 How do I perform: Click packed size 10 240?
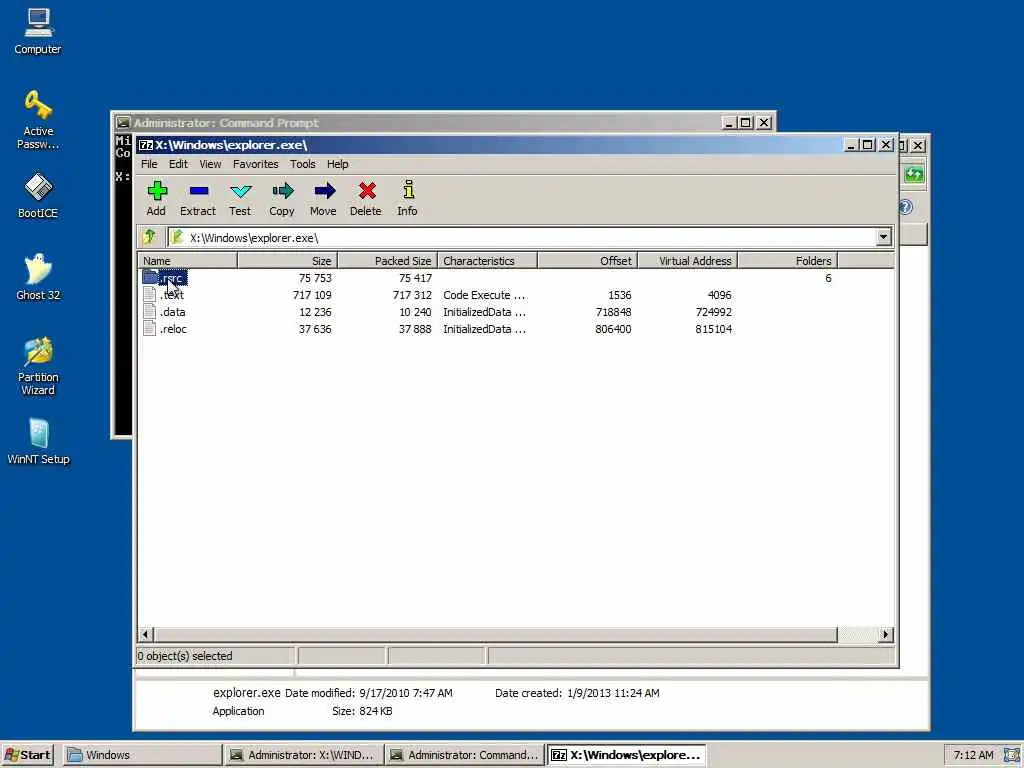pyautogui.click(x=415, y=312)
